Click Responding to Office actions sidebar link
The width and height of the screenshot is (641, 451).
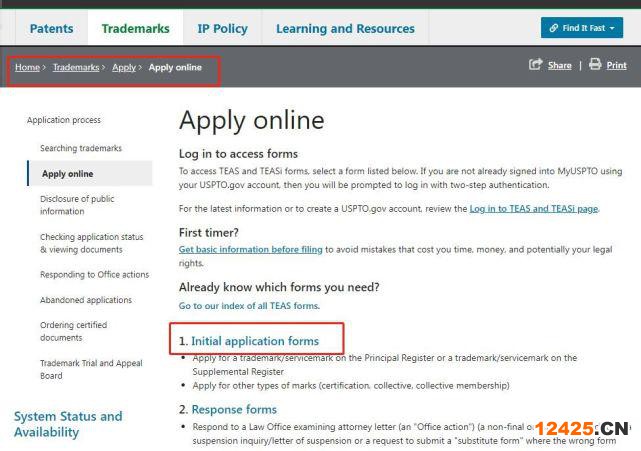coord(94,275)
